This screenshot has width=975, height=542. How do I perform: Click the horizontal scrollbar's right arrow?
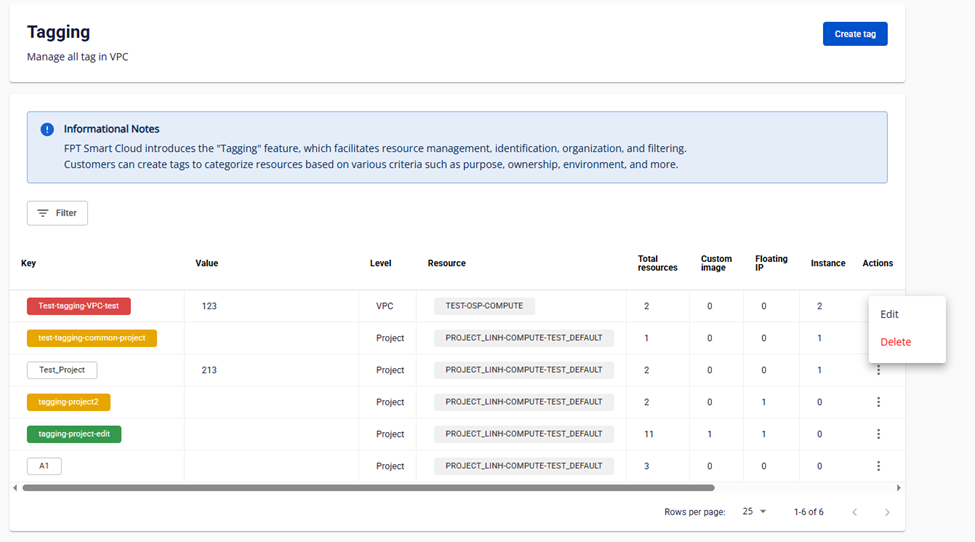pos(898,488)
